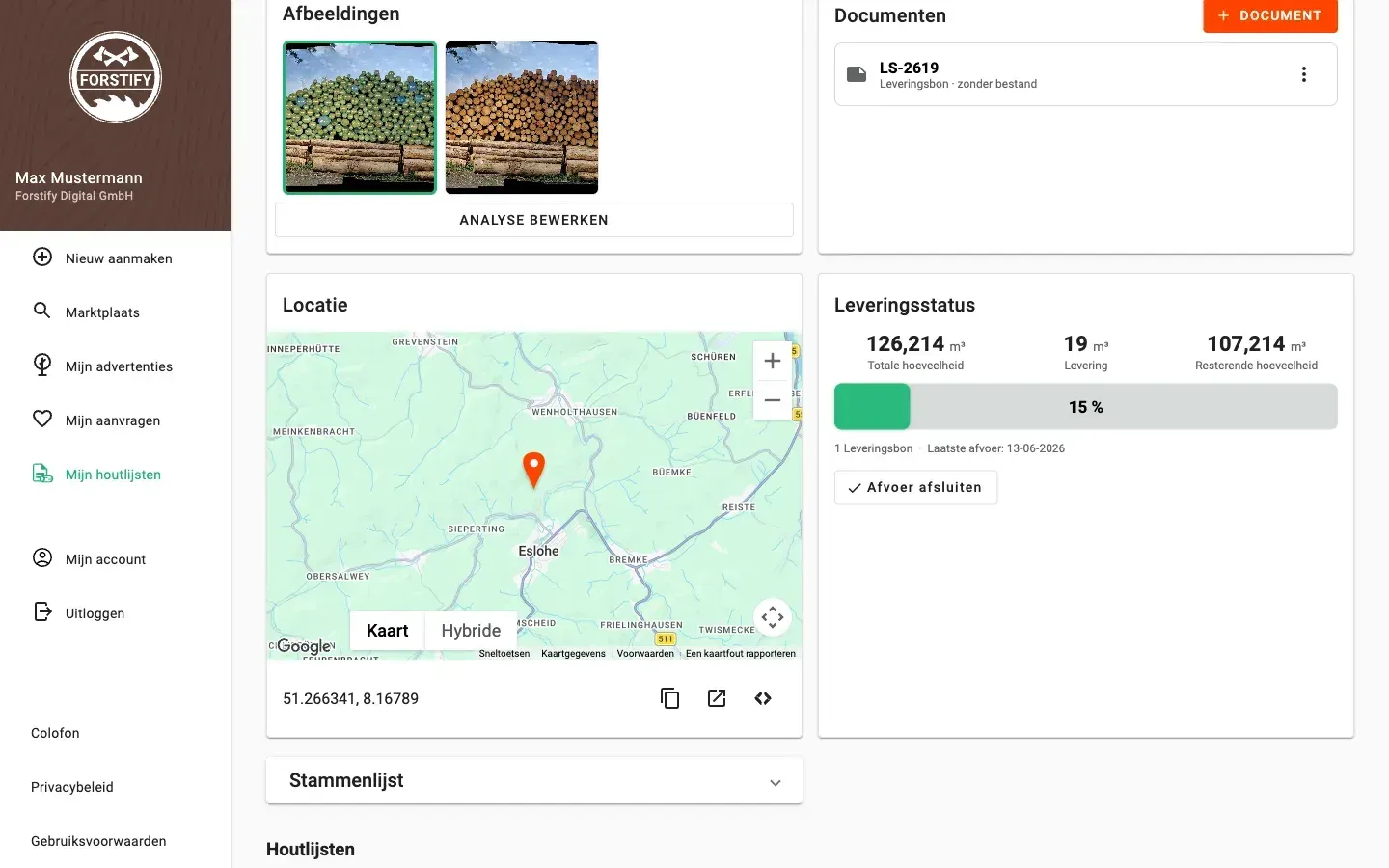Image resolution: width=1389 pixels, height=868 pixels.
Task: Click the tree icon beside Mijn advertenties
Action: tap(42, 365)
